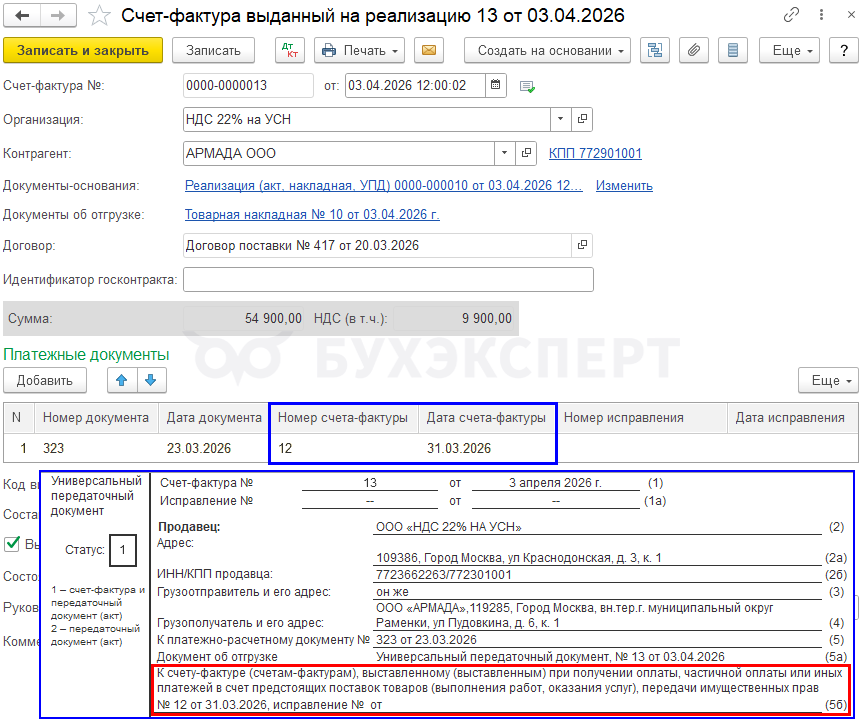
Task: Click Записать и закрыть button
Action: click(x=83, y=50)
